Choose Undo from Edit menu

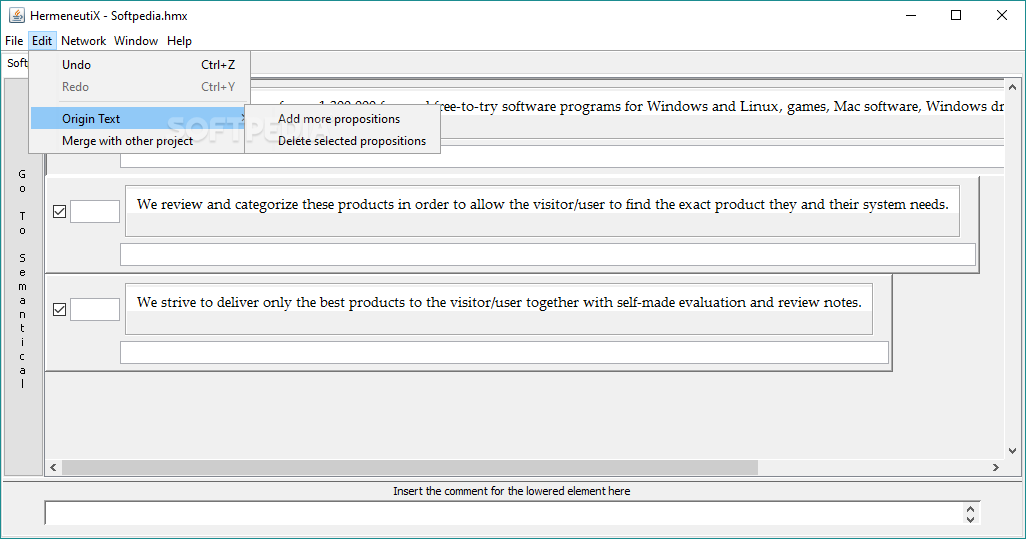click(139, 65)
